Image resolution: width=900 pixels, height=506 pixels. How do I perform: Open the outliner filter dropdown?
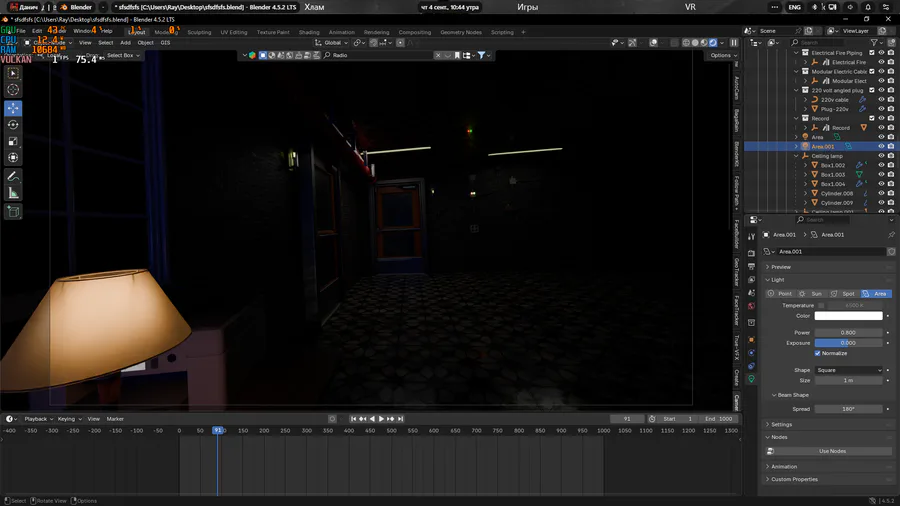[877, 42]
